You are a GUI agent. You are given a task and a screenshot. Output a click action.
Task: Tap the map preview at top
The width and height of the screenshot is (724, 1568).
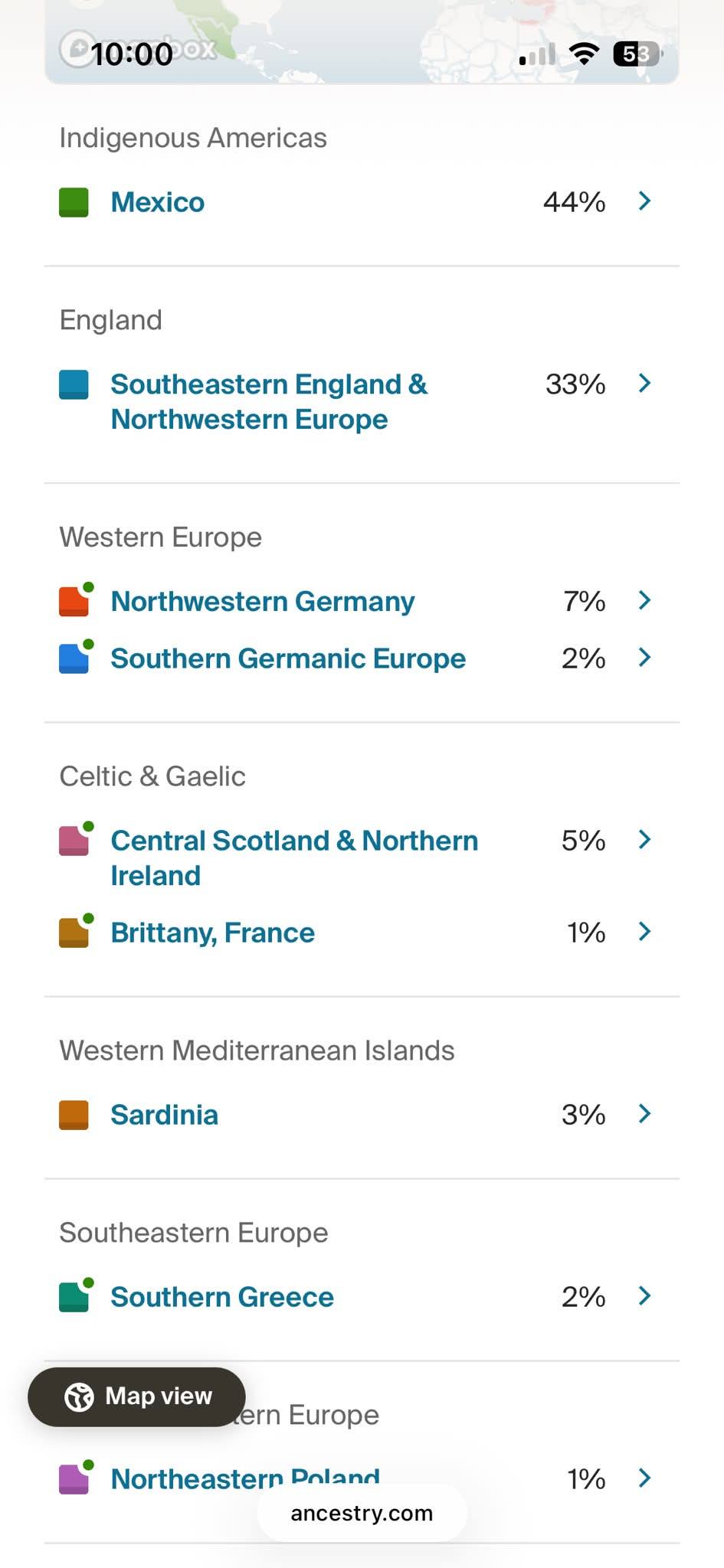(362, 41)
